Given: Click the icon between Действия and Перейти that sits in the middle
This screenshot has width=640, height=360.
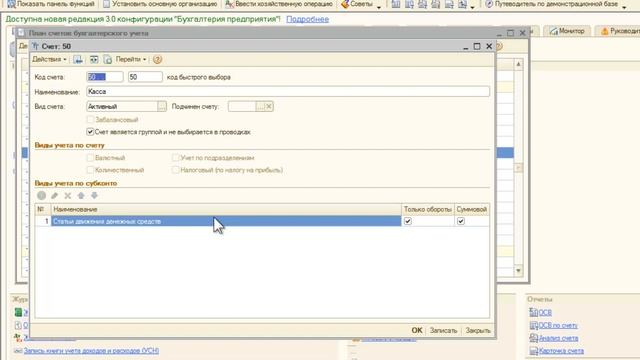Looking at the screenshot, I should point(94,60).
